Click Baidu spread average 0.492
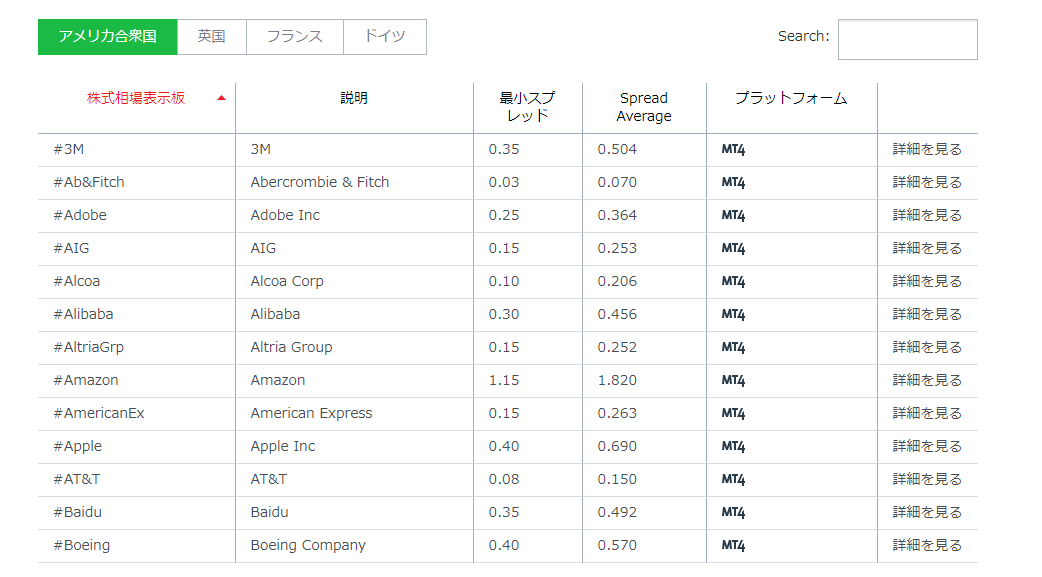The width and height of the screenshot is (1042, 577). tap(617, 513)
